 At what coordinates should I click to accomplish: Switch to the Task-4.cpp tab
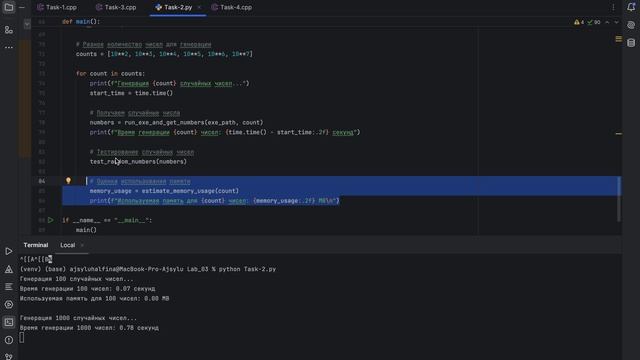232,7
